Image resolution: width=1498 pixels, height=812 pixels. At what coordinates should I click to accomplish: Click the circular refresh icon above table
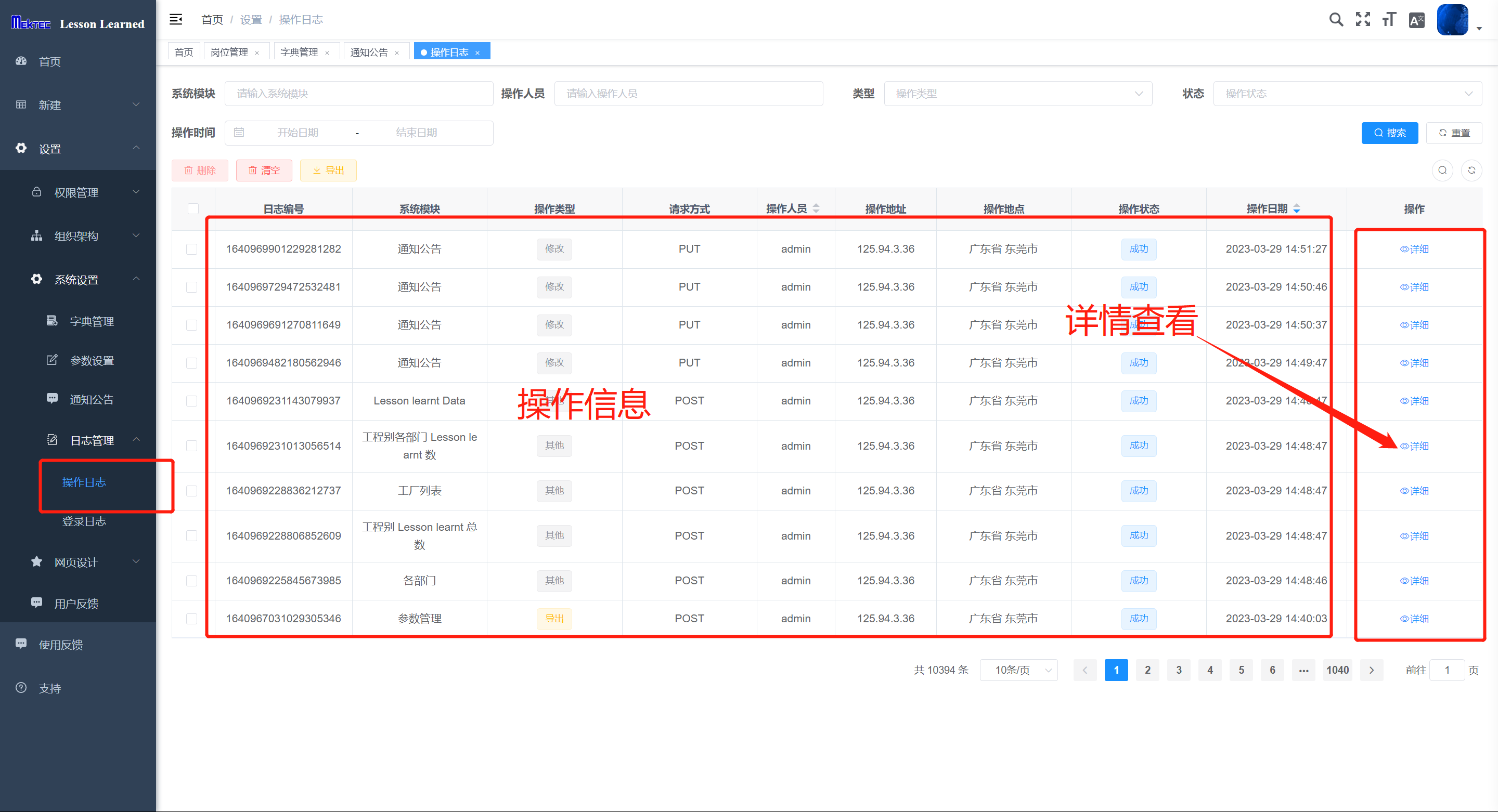coord(1471,171)
